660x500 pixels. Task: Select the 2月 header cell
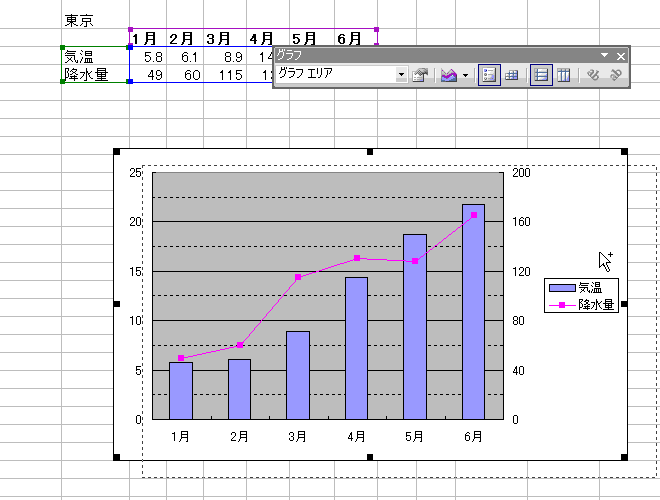(185, 38)
